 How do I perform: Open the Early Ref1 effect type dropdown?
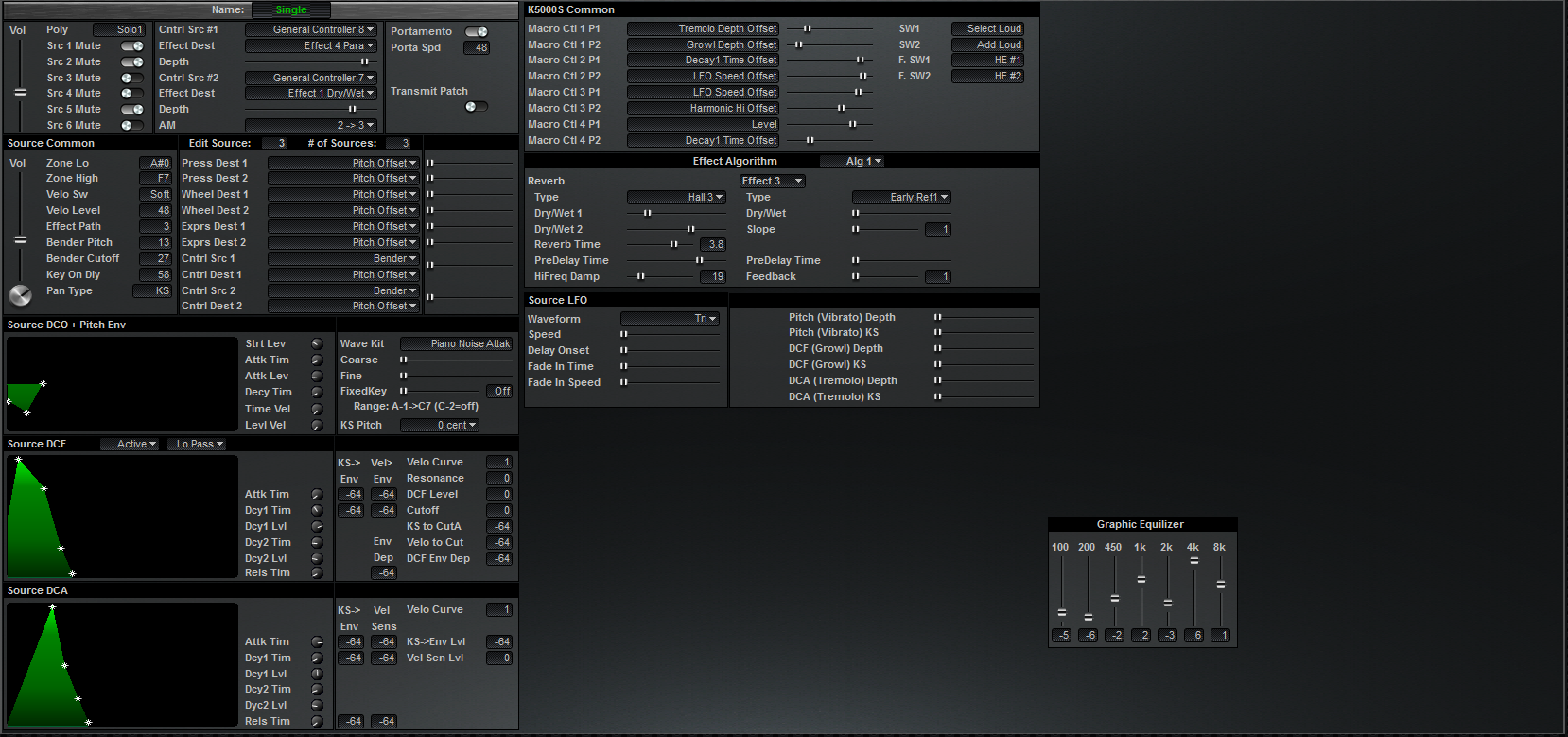tap(901, 198)
